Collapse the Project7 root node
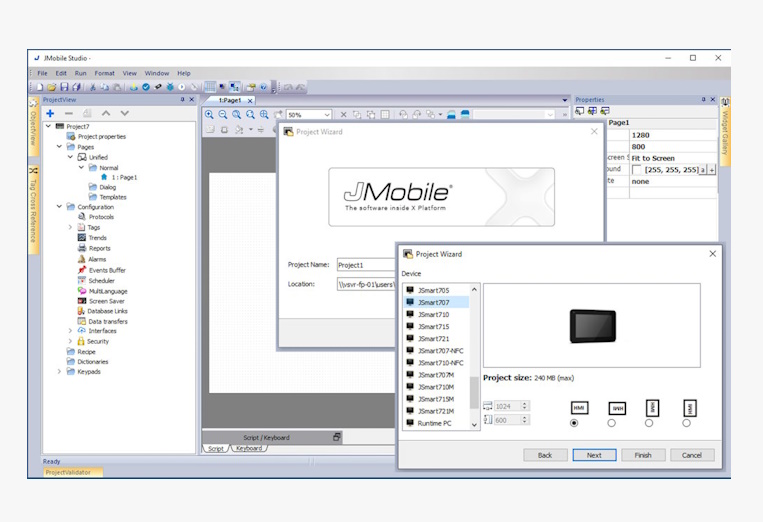Image resolution: width=763 pixels, height=522 pixels. tap(48, 126)
